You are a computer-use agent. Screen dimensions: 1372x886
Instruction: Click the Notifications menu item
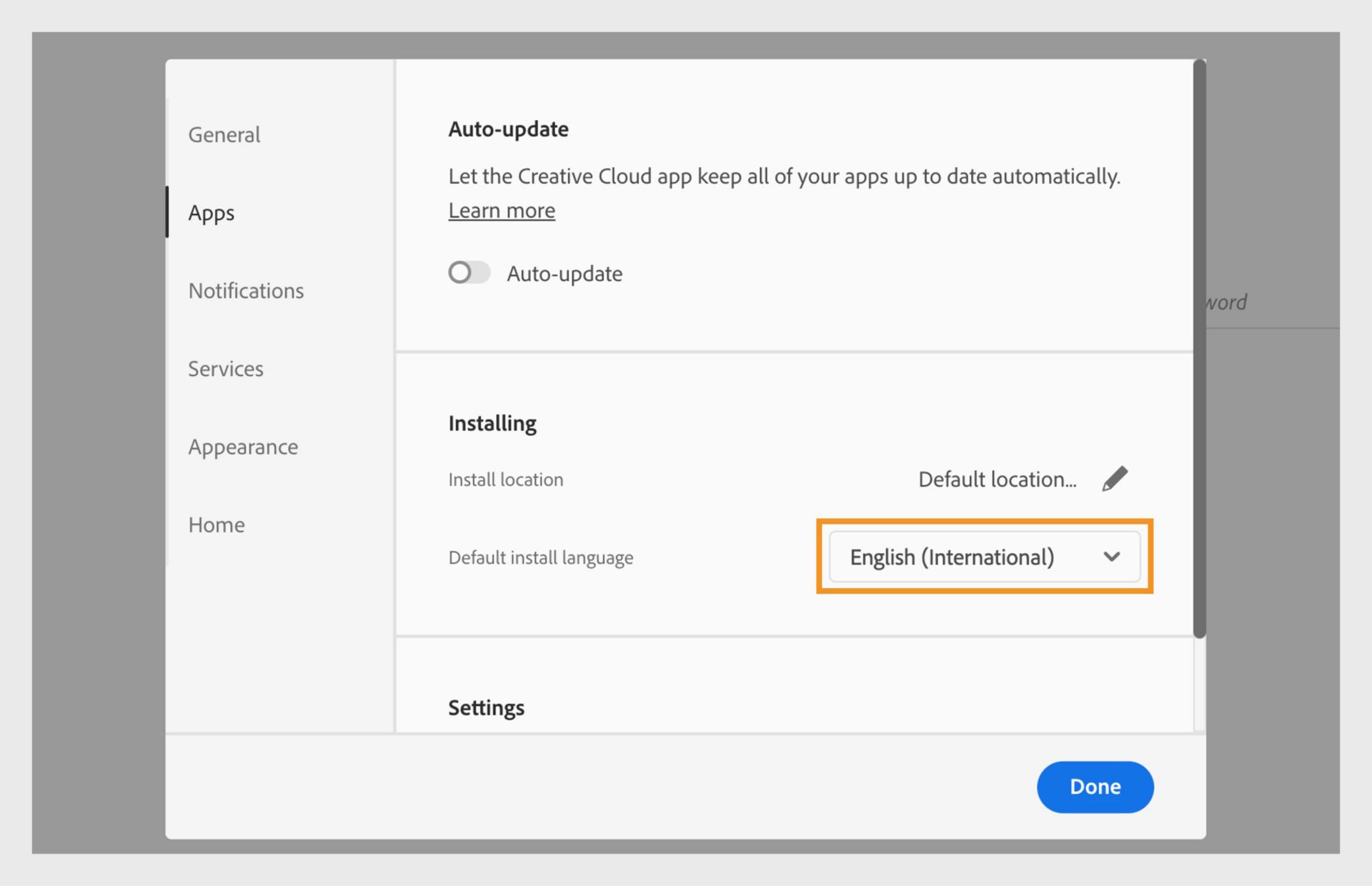click(245, 290)
